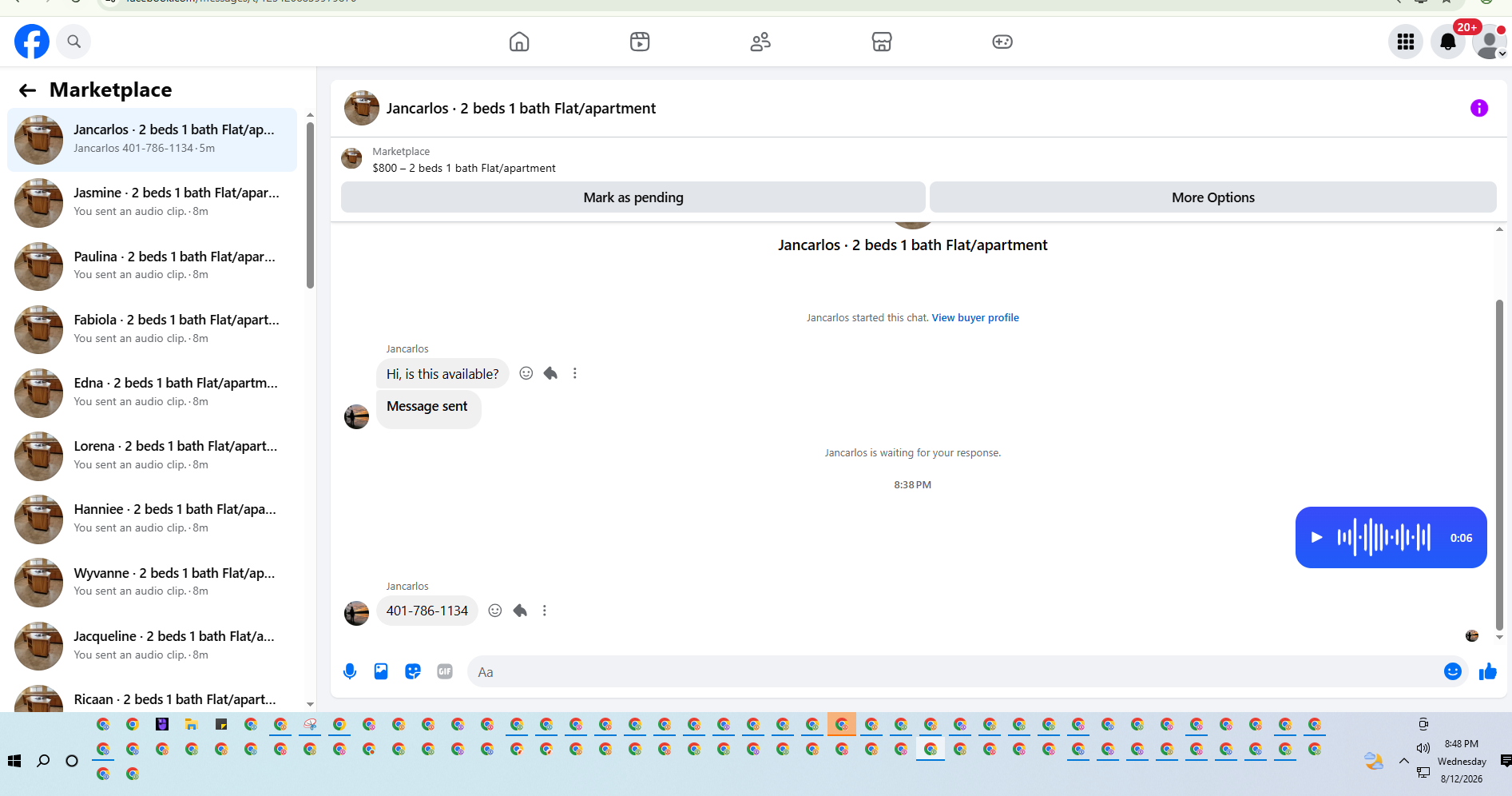1512x796 pixels.
Task: Select the Jacqueline chat
Action: (x=153, y=646)
